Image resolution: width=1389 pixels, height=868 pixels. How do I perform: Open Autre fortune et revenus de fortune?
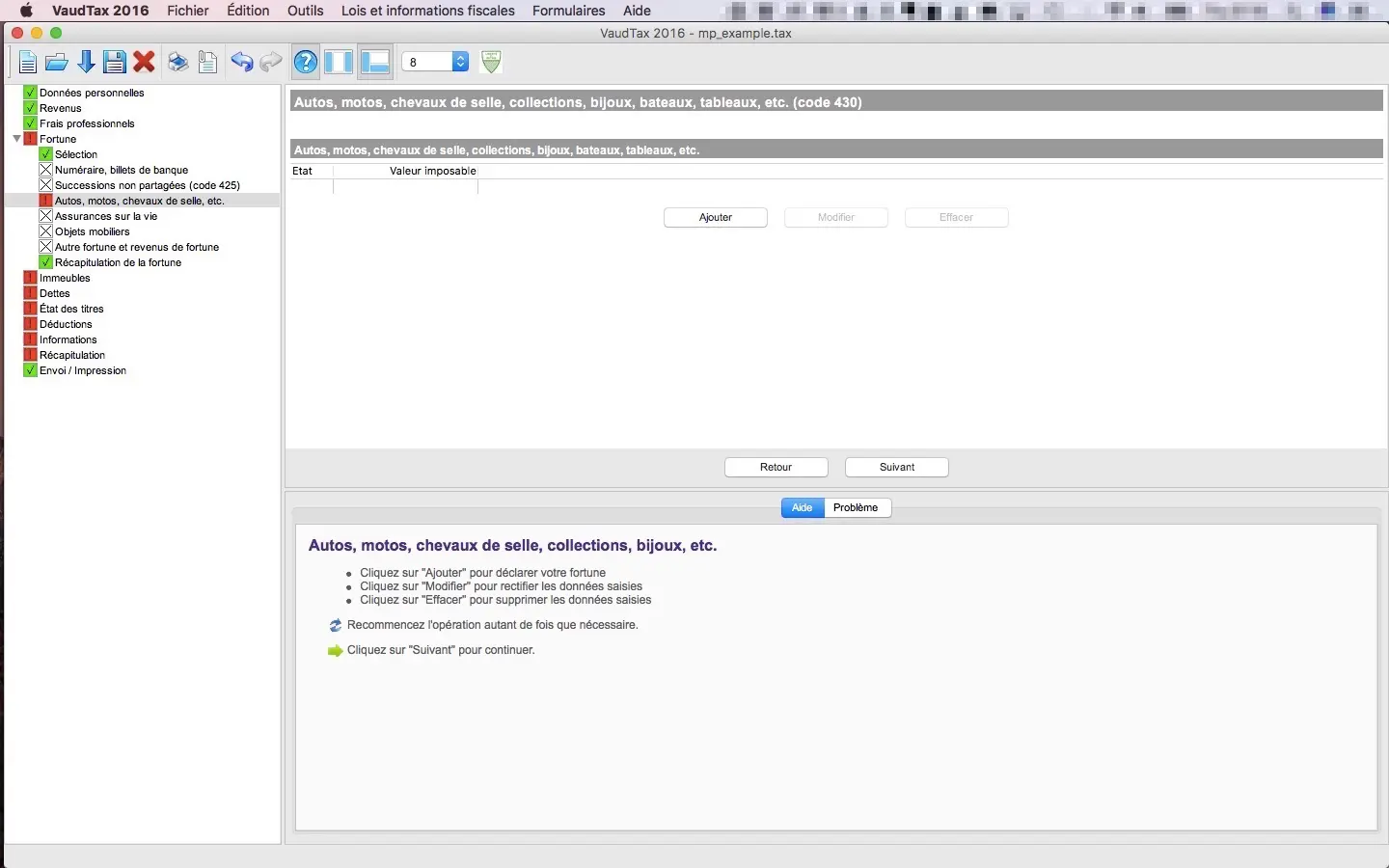click(137, 247)
